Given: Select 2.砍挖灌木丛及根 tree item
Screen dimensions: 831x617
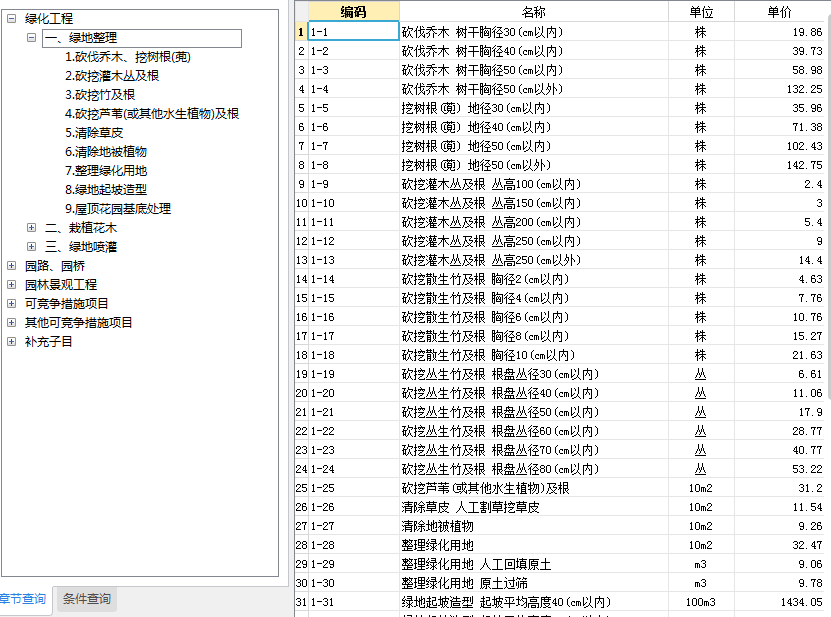Looking at the screenshot, I should point(112,76).
